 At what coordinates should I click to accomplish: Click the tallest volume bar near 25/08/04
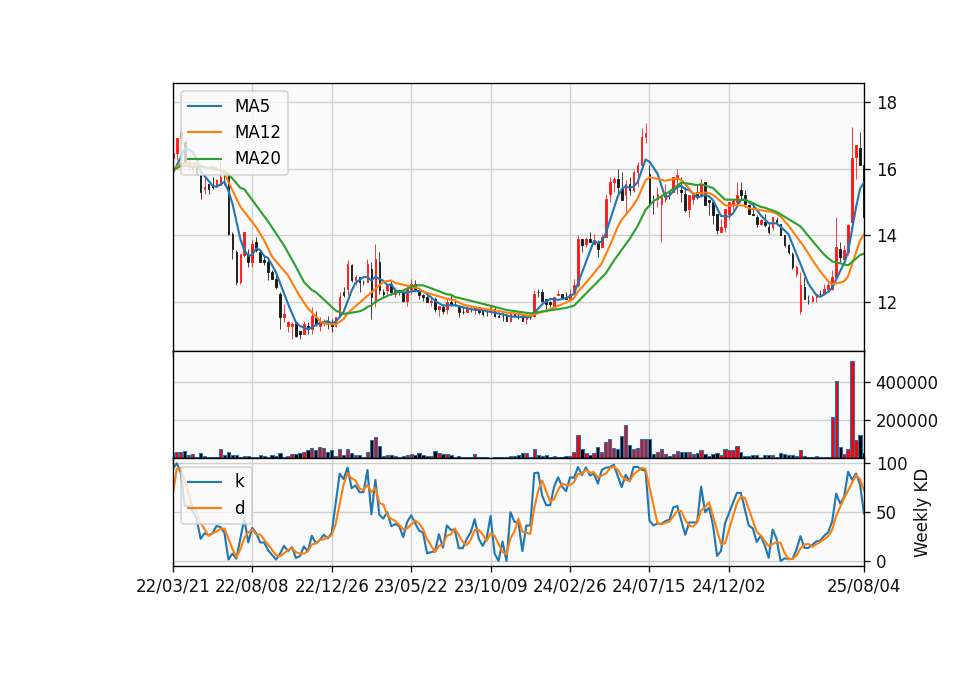tap(852, 410)
